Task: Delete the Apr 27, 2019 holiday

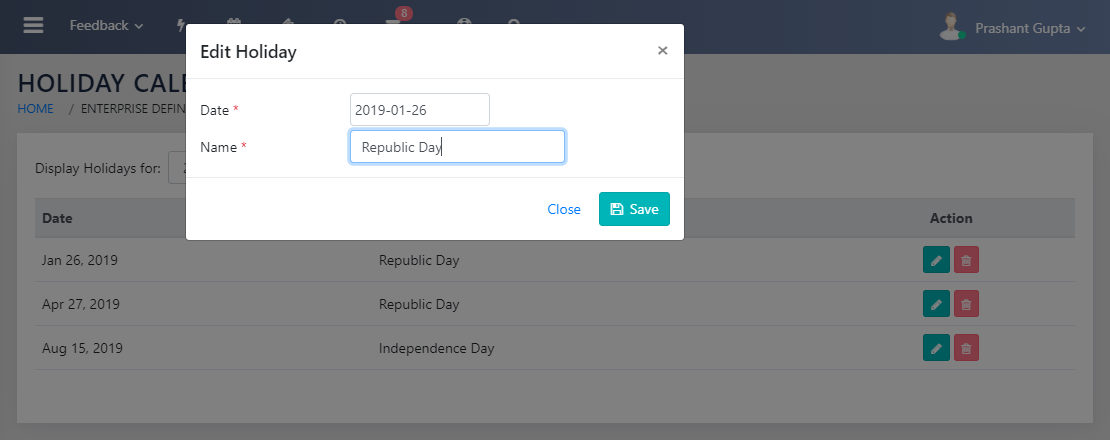Action: pyautogui.click(x=966, y=304)
